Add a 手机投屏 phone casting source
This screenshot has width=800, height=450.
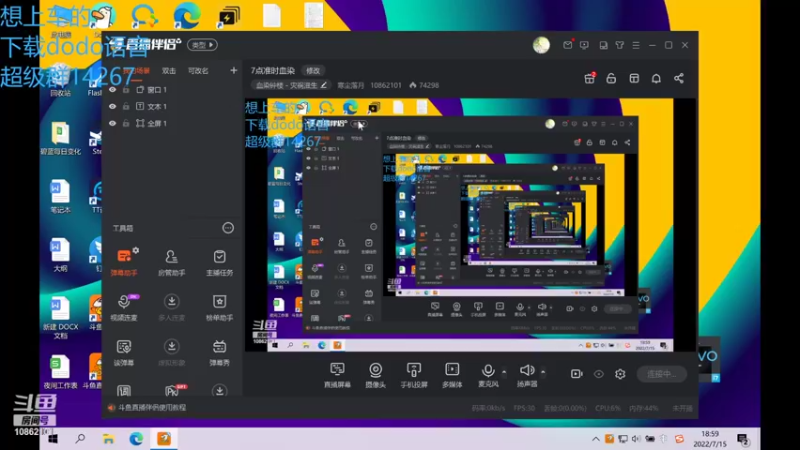click(x=414, y=374)
